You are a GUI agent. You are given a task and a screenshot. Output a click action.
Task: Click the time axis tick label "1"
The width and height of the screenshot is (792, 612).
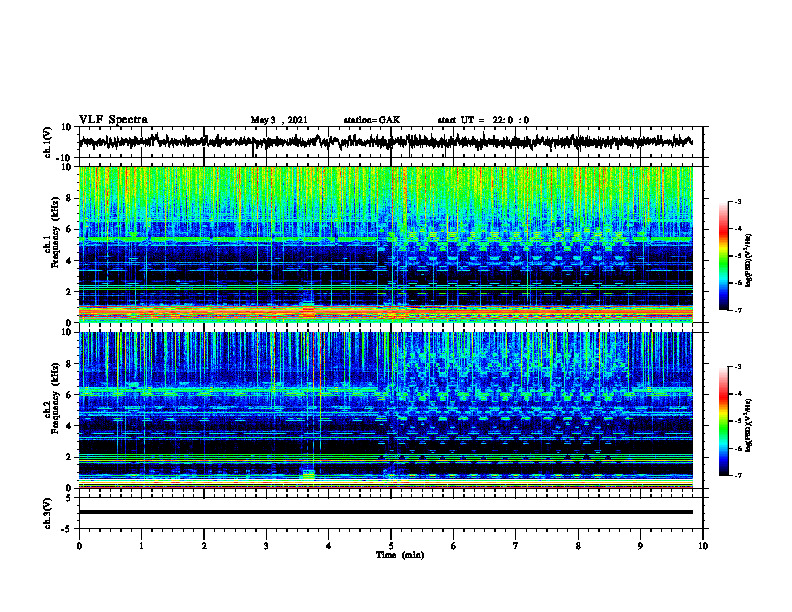click(x=141, y=546)
